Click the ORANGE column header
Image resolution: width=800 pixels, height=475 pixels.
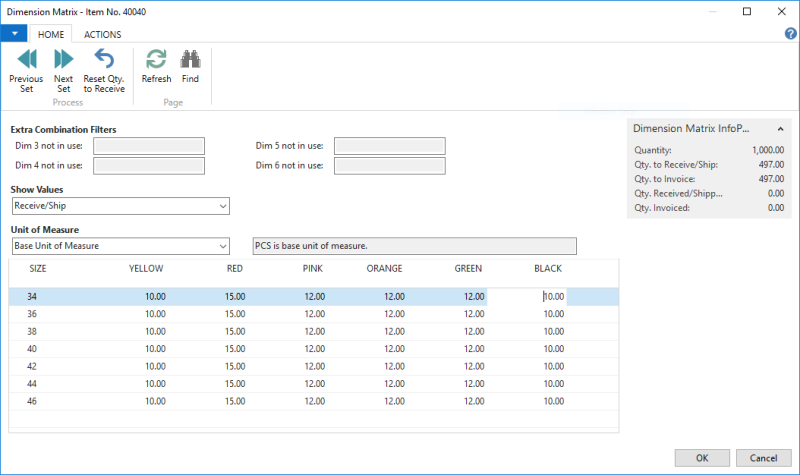tap(384, 268)
